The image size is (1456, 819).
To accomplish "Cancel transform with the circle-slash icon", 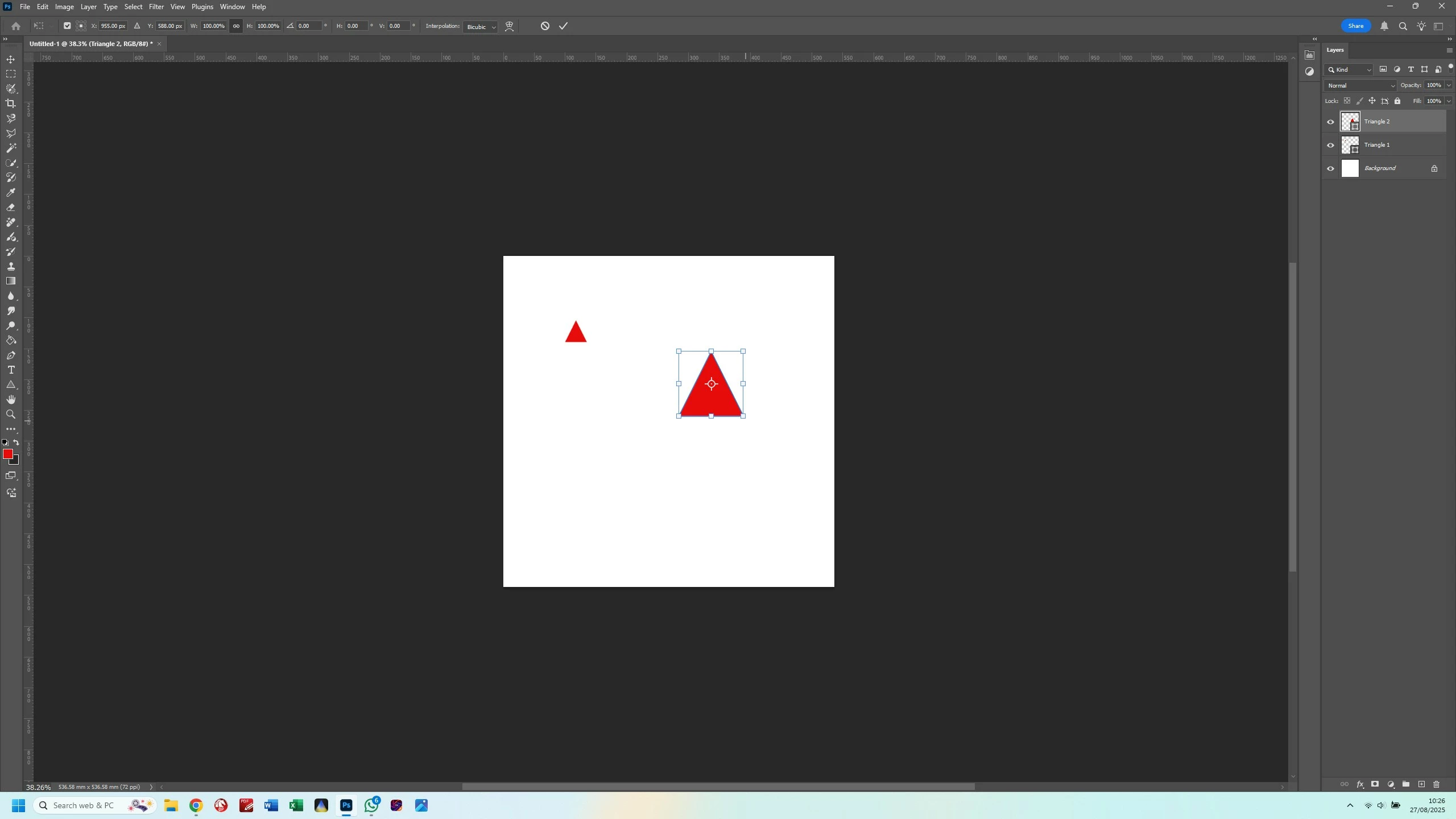I will [x=545, y=26].
